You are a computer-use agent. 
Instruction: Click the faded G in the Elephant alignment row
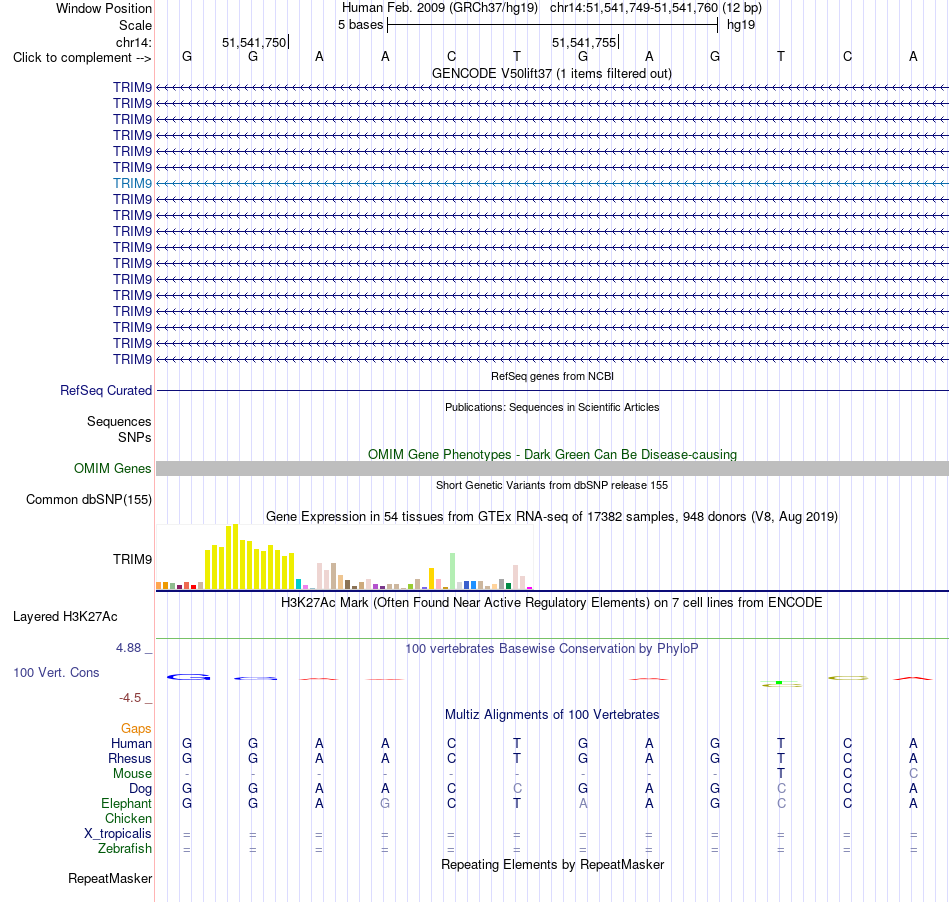click(x=385, y=803)
